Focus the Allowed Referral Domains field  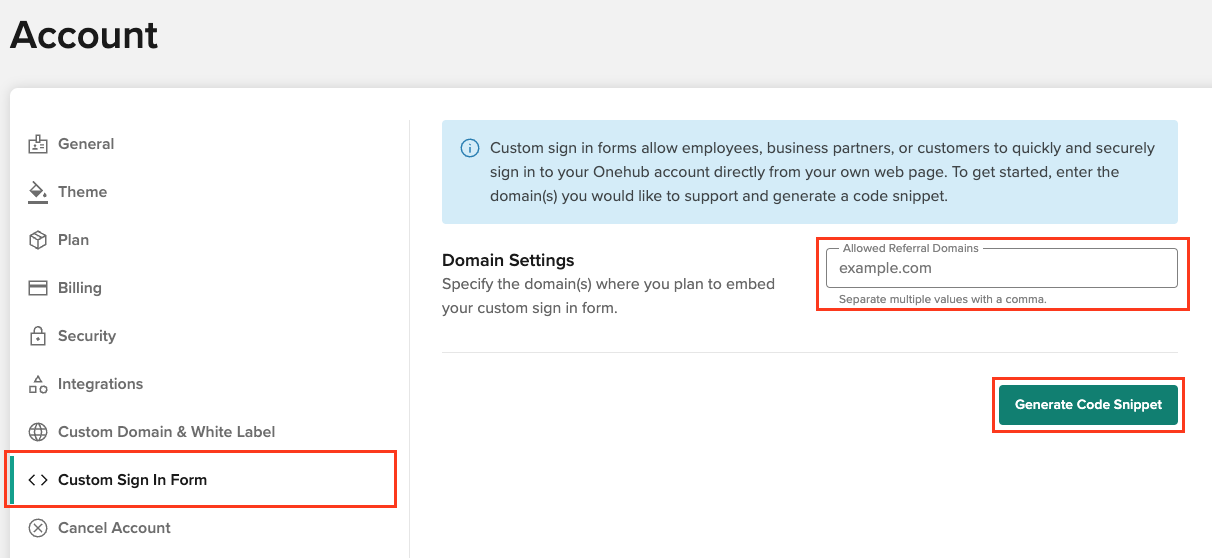point(1002,268)
